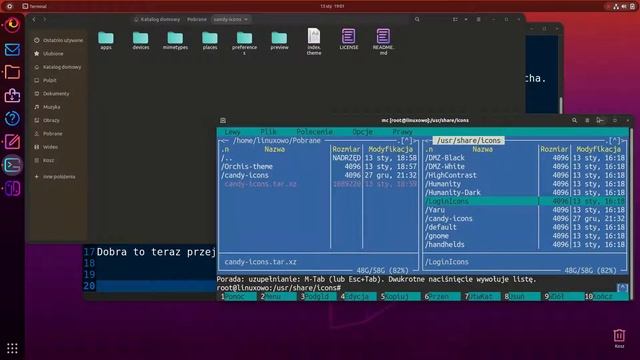The image size is (640, 360).
Task: Click the system tray status icons
Action: pyautogui.click(x=624, y=6)
